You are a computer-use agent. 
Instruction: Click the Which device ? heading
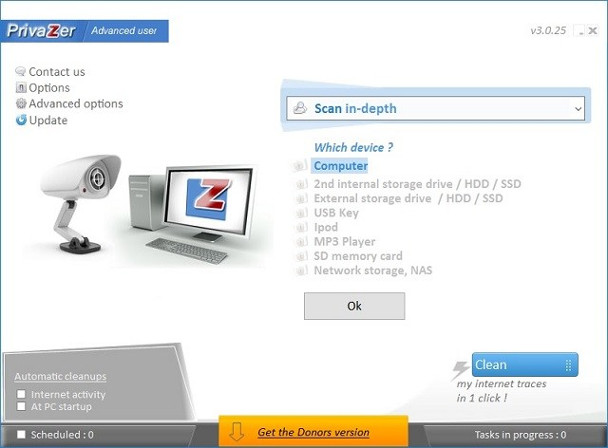coord(353,147)
